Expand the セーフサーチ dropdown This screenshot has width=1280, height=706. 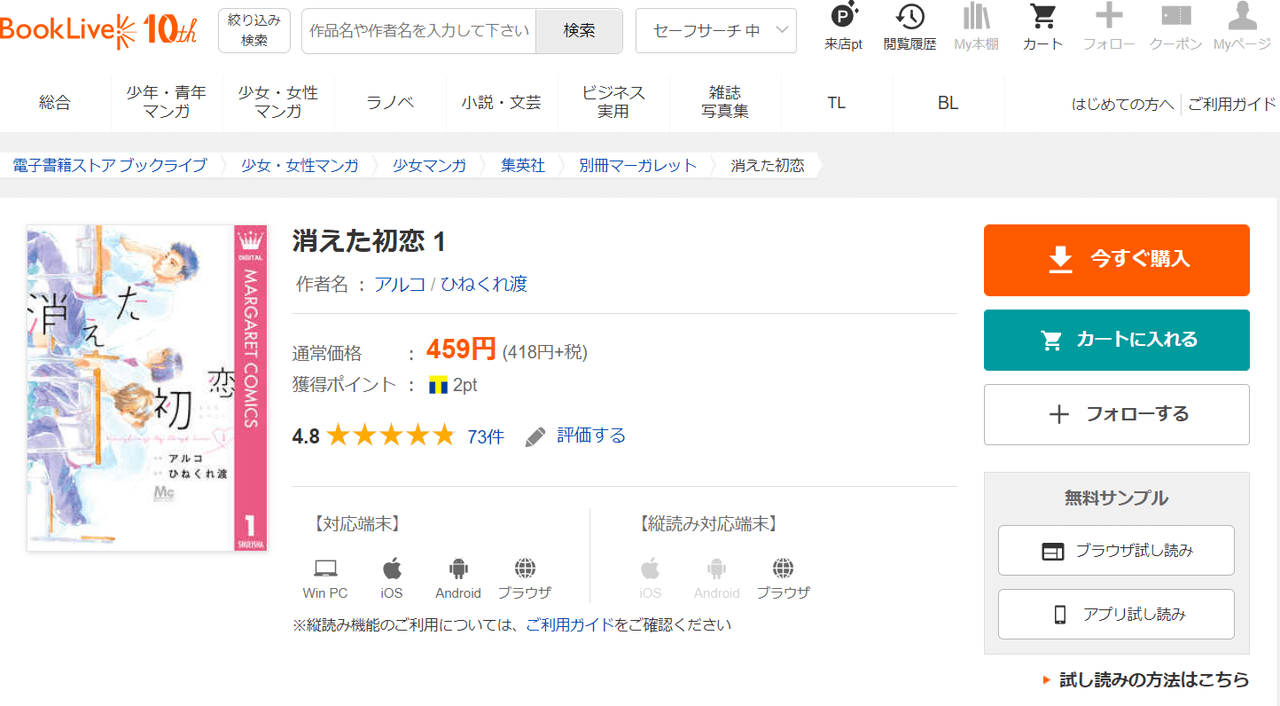click(x=716, y=31)
